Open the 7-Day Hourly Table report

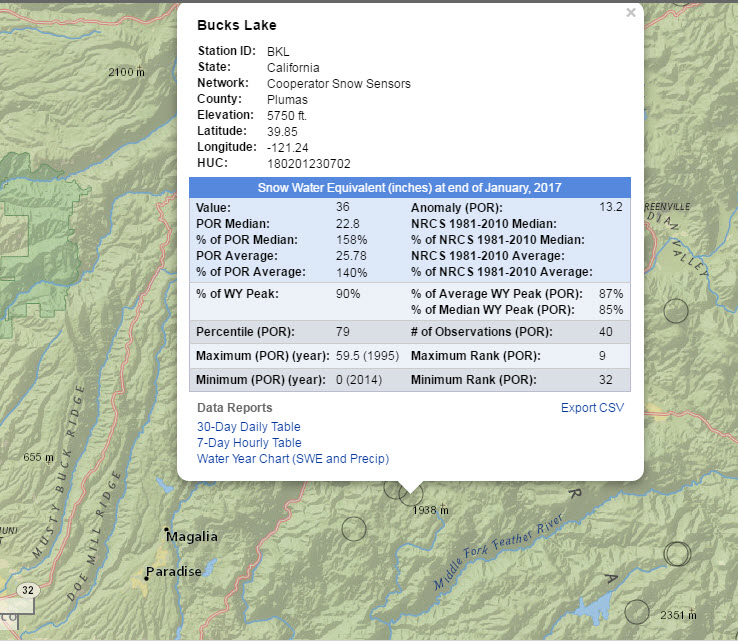(x=249, y=442)
